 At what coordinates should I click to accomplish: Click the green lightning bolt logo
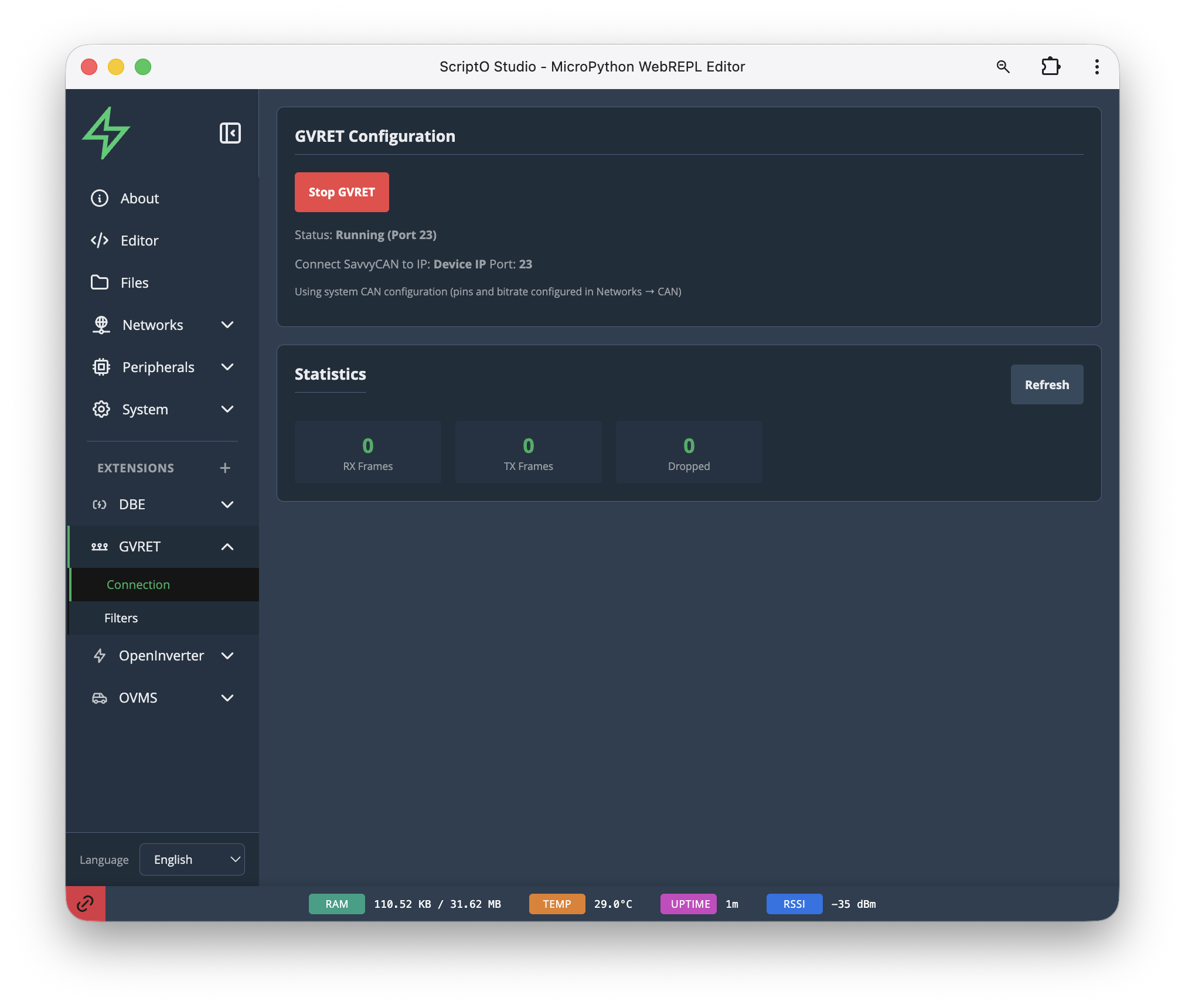(106, 133)
